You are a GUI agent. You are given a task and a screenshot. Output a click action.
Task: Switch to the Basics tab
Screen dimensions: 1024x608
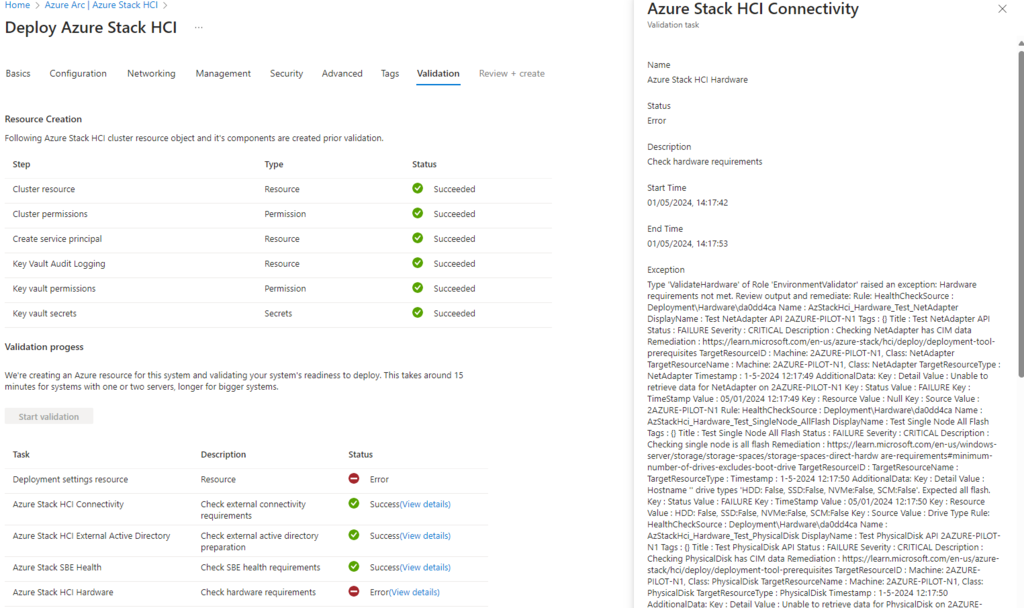[x=18, y=74]
